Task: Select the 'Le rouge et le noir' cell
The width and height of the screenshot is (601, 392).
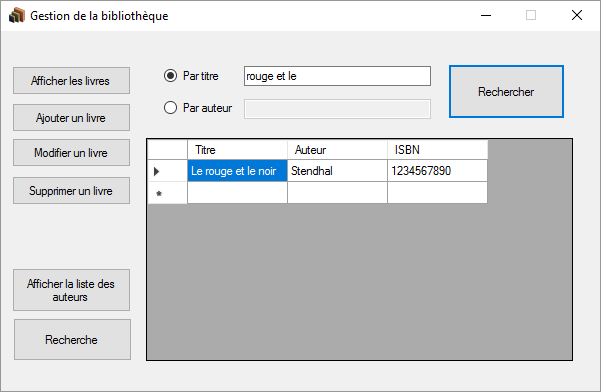Action: [x=237, y=171]
